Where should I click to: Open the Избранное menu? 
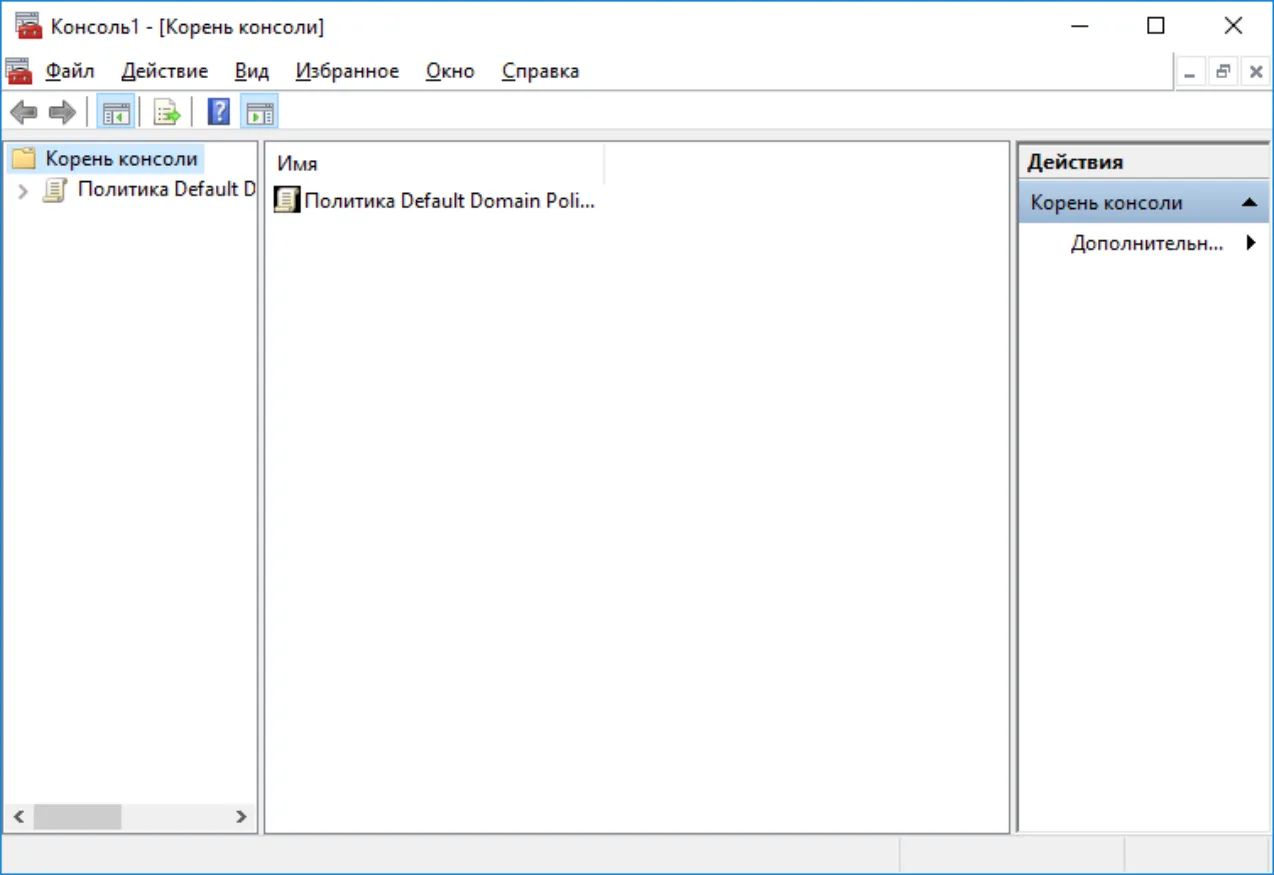click(x=347, y=71)
